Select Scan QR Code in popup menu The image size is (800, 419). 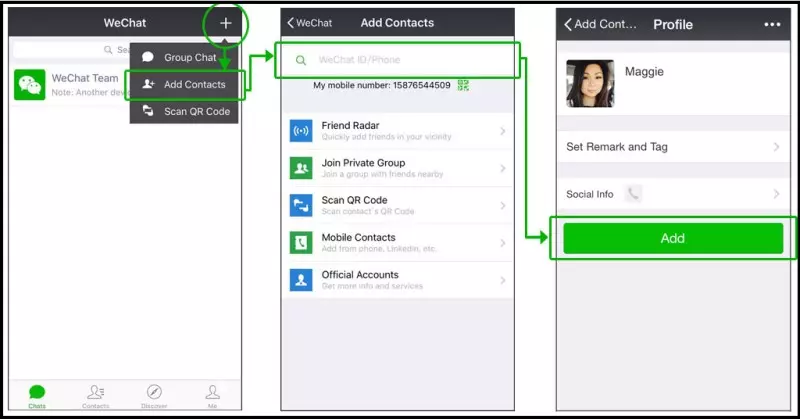point(184,111)
